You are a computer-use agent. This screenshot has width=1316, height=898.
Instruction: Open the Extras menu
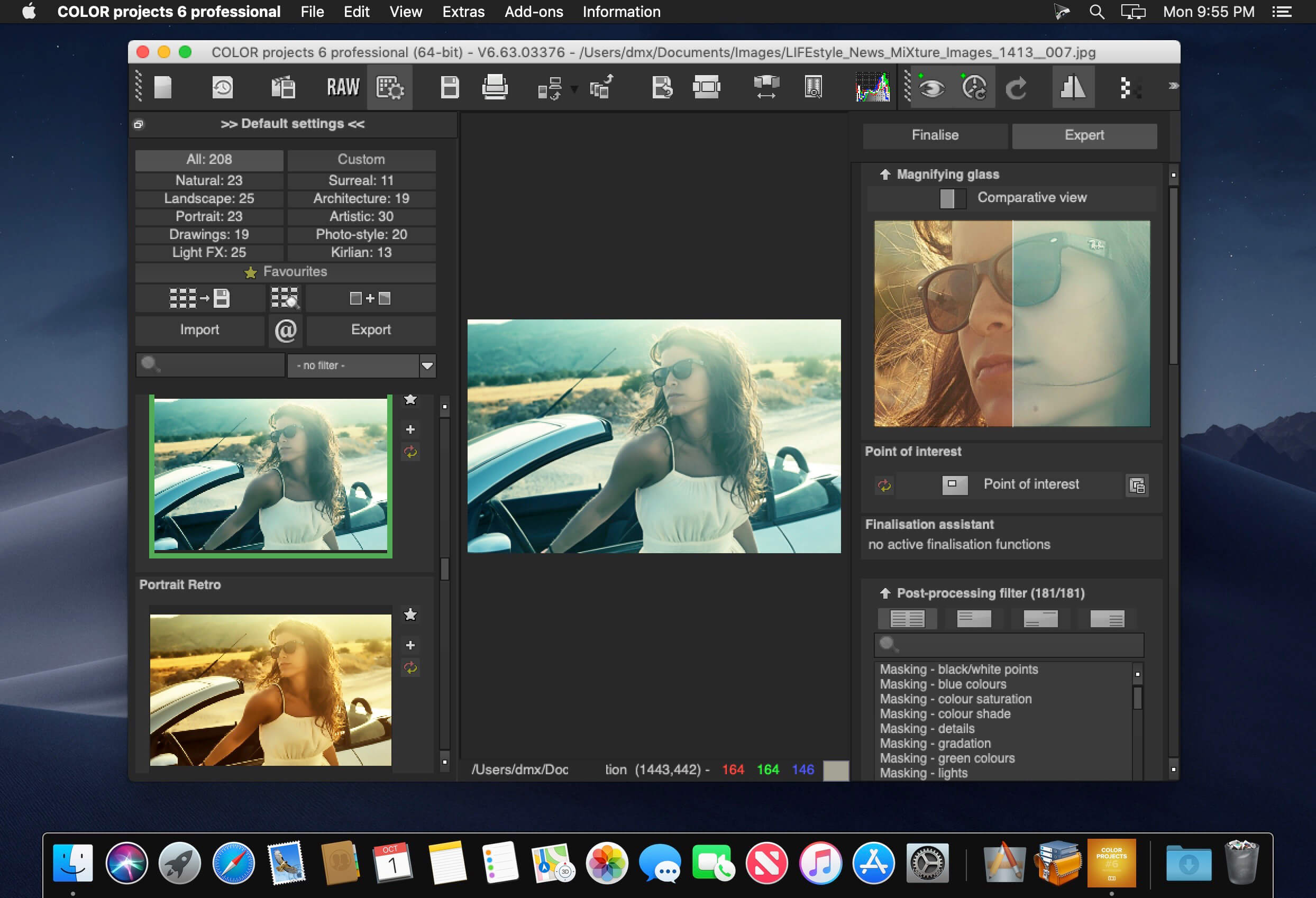(x=464, y=12)
